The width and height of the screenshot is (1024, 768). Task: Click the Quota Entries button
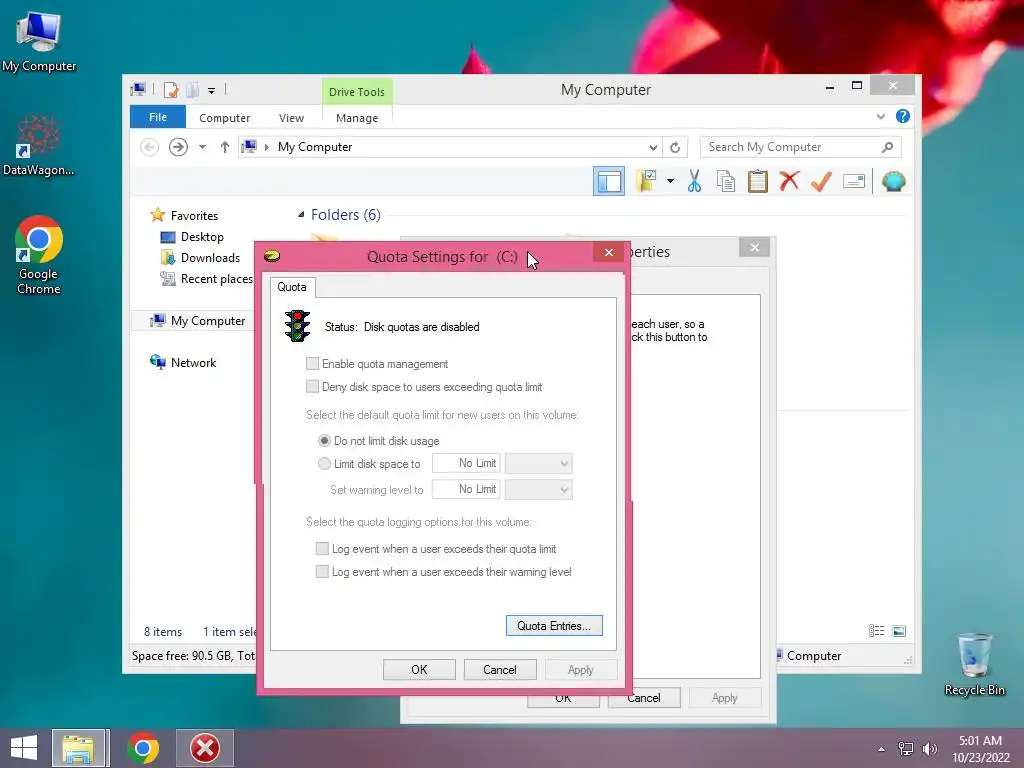point(554,626)
